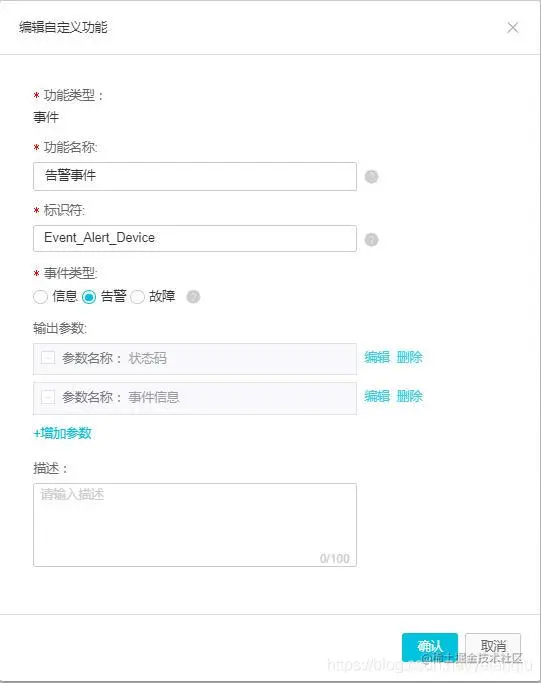The image size is (541, 683).
Task: Delete the 状态码 output parameter
Action: pos(409,357)
